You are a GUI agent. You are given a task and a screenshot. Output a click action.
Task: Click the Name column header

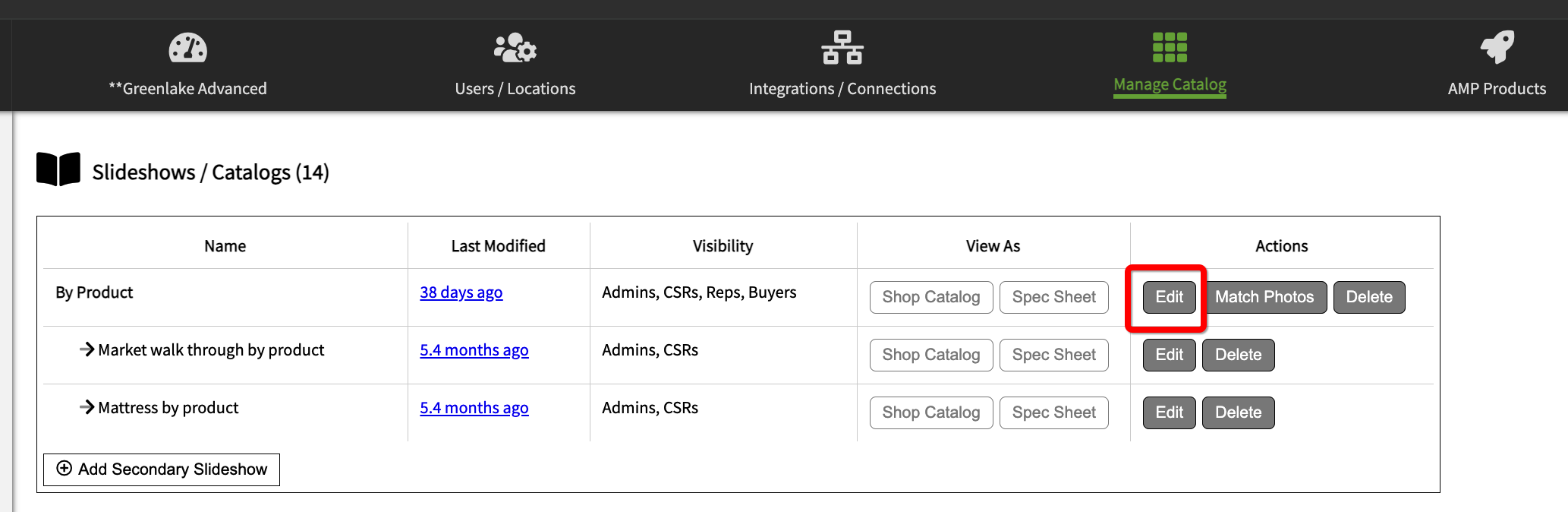click(x=225, y=246)
